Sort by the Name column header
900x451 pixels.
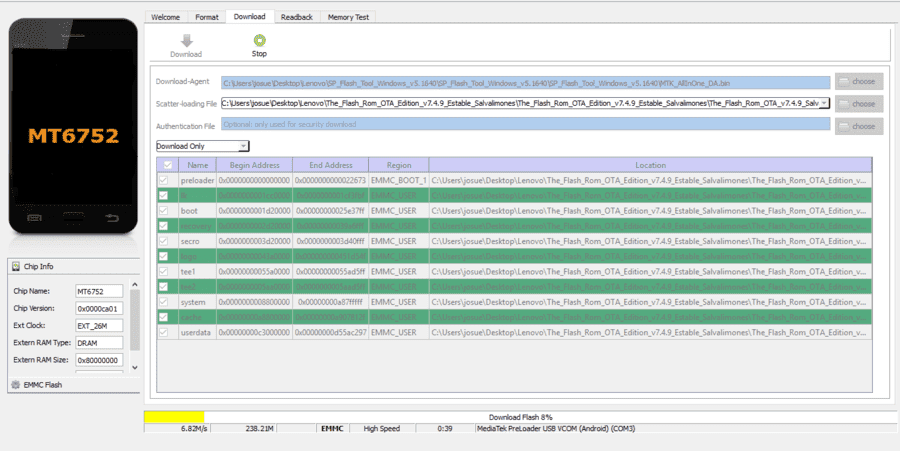197,165
